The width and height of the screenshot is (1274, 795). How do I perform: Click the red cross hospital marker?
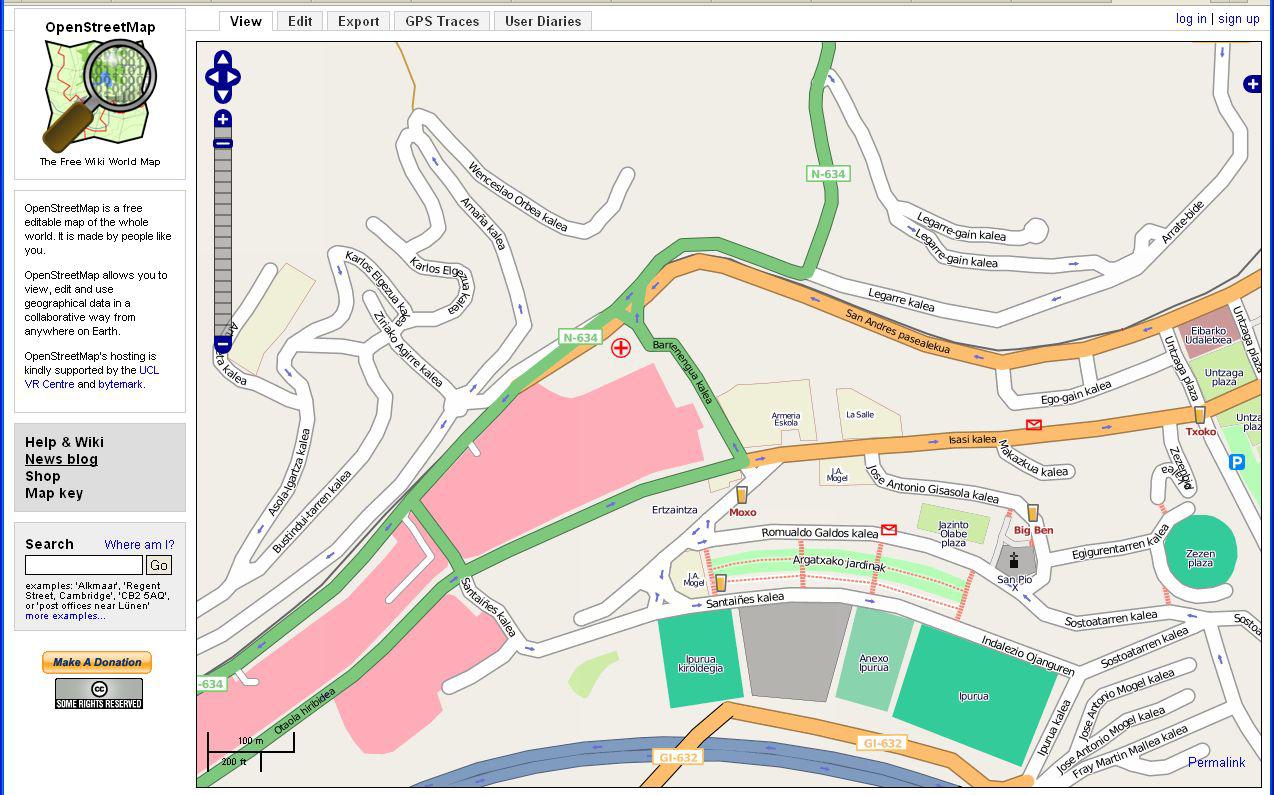[621, 348]
